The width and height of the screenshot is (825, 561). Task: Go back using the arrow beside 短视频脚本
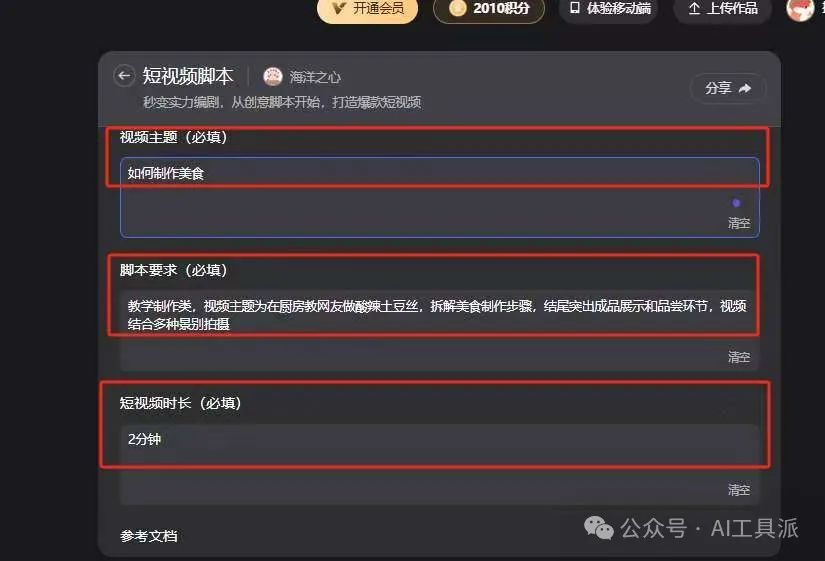coord(124,76)
